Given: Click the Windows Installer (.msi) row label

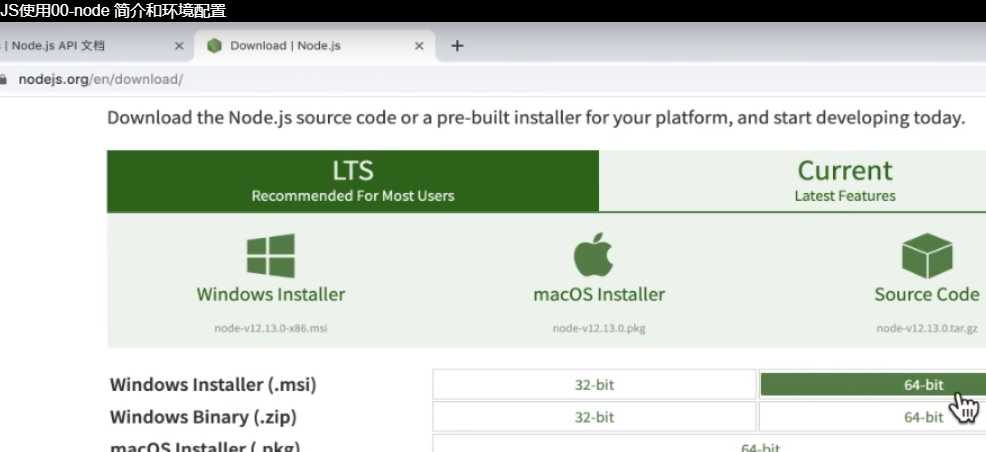Looking at the screenshot, I should (x=213, y=385).
